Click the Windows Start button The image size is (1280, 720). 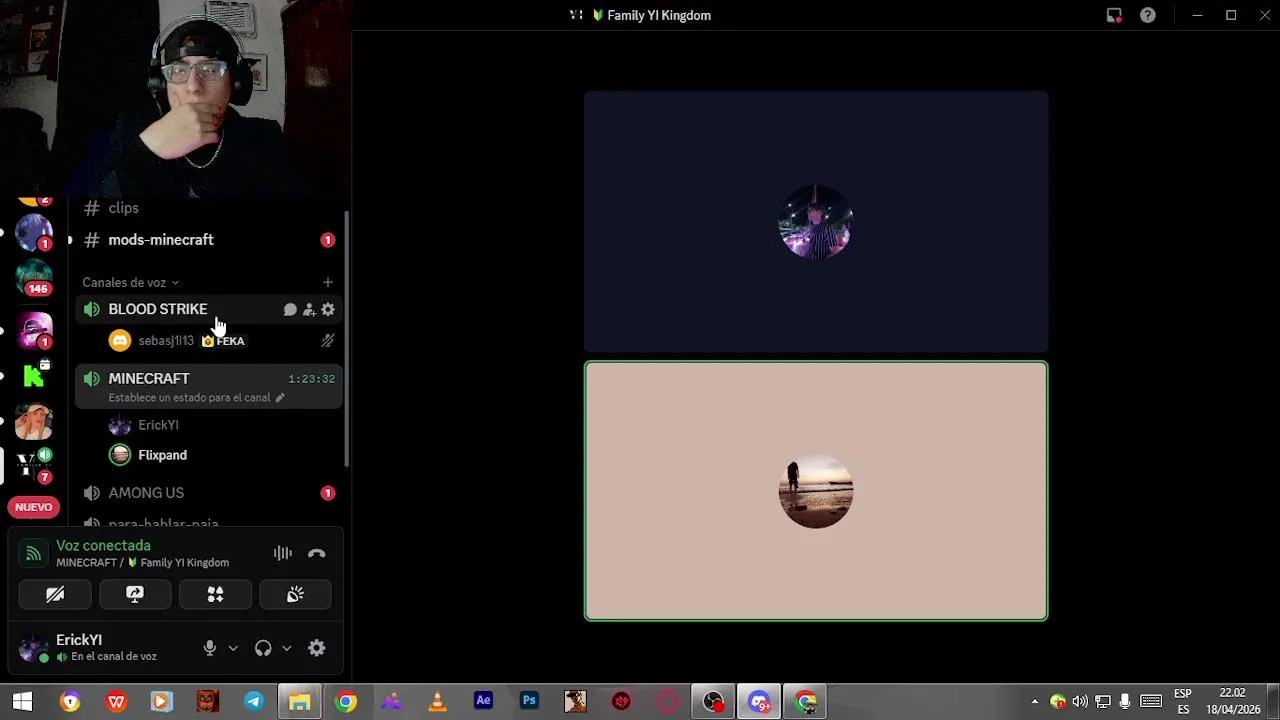tap(22, 702)
